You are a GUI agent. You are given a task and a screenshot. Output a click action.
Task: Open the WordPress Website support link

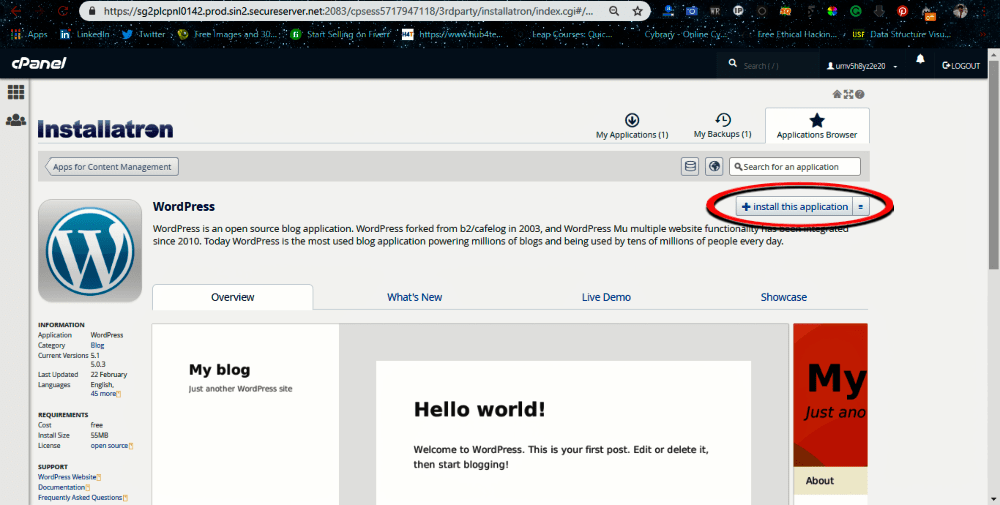68,477
